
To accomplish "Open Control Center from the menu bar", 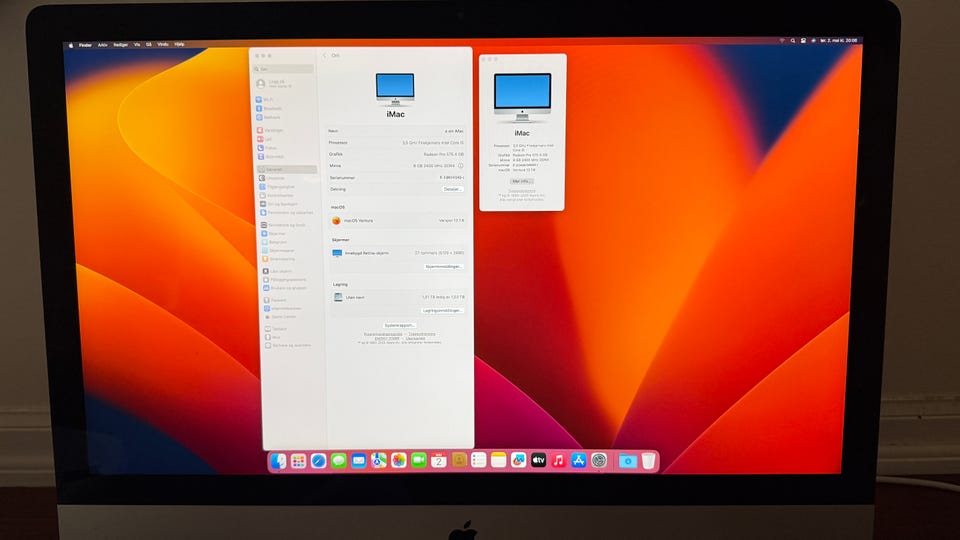I will (x=803, y=40).
